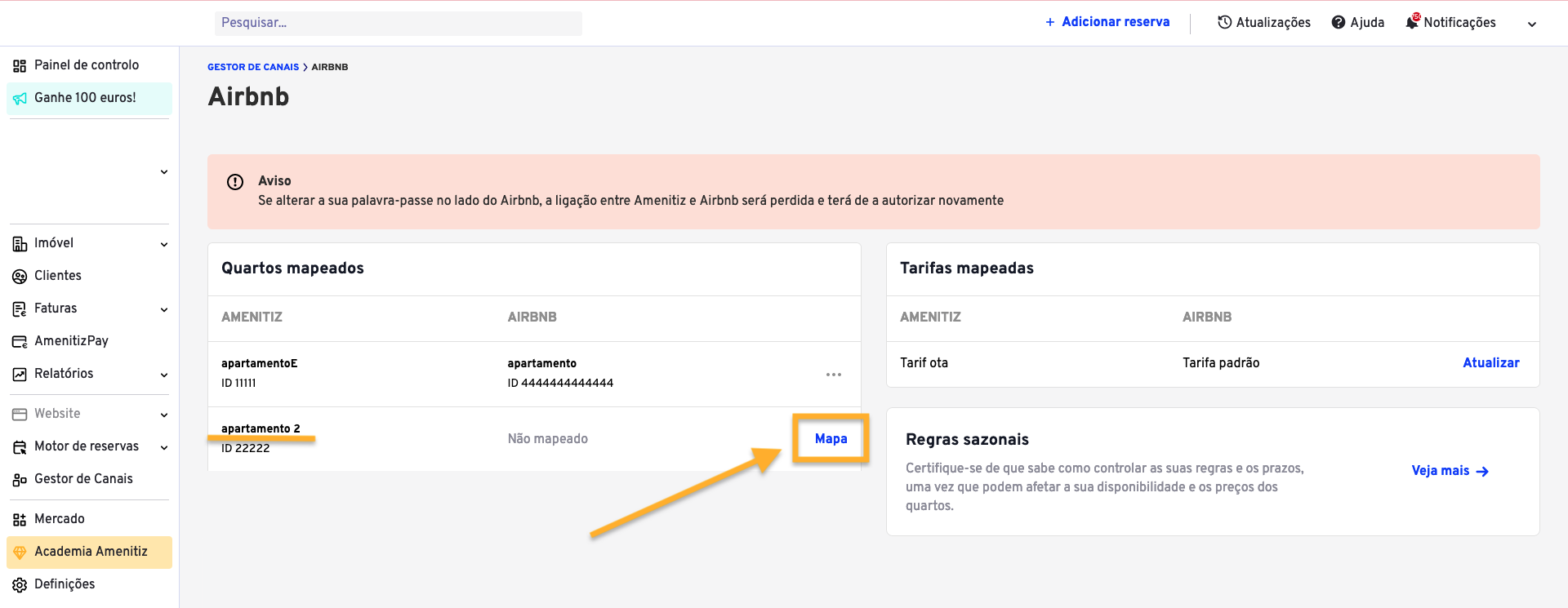Click the Faturas invoice icon
This screenshot has height=608, width=1568.
pos(20,309)
